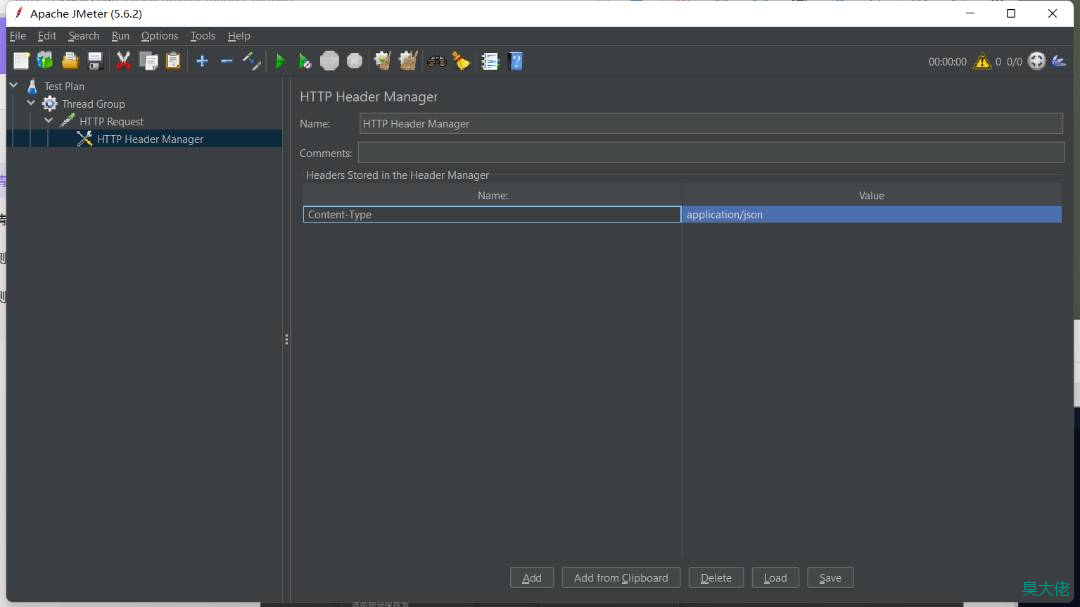Click the 00:00:00 elapsed time display
The image size is (1080, 607).
[947, 62]
